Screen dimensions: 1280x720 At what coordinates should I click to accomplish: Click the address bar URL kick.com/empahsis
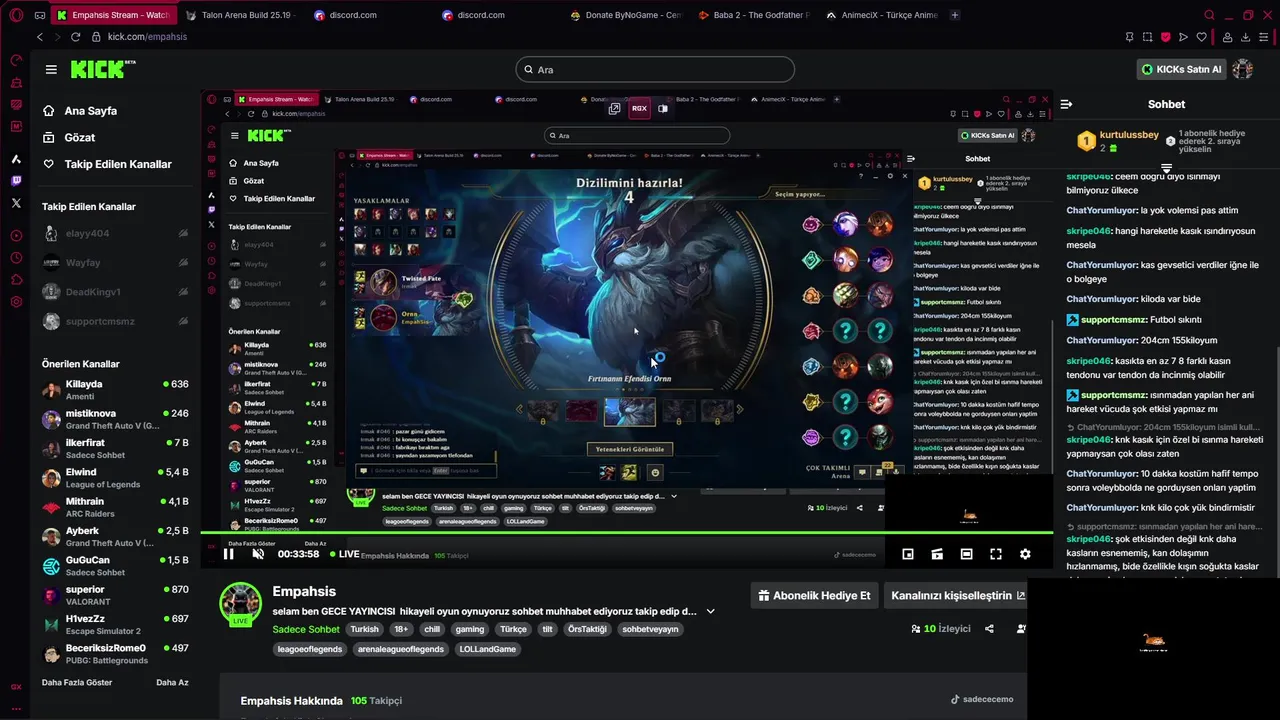point(147,37)
